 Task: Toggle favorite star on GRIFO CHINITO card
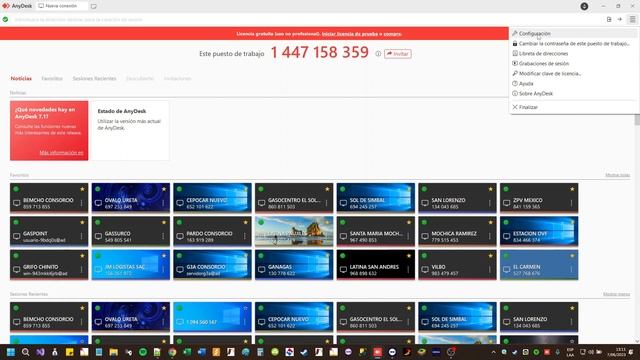pyautogui.click(x=82, y=256)
